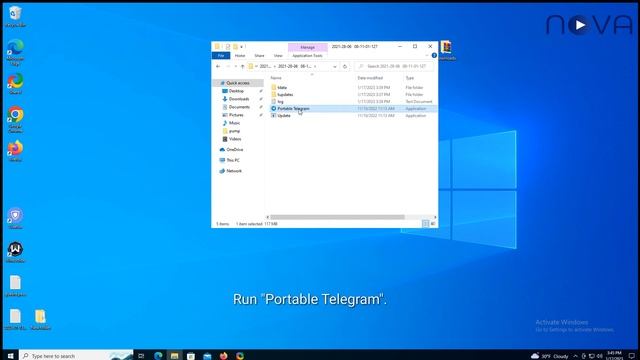Open Task View from the taskbar
640x360 pixels.
point(141,356)
